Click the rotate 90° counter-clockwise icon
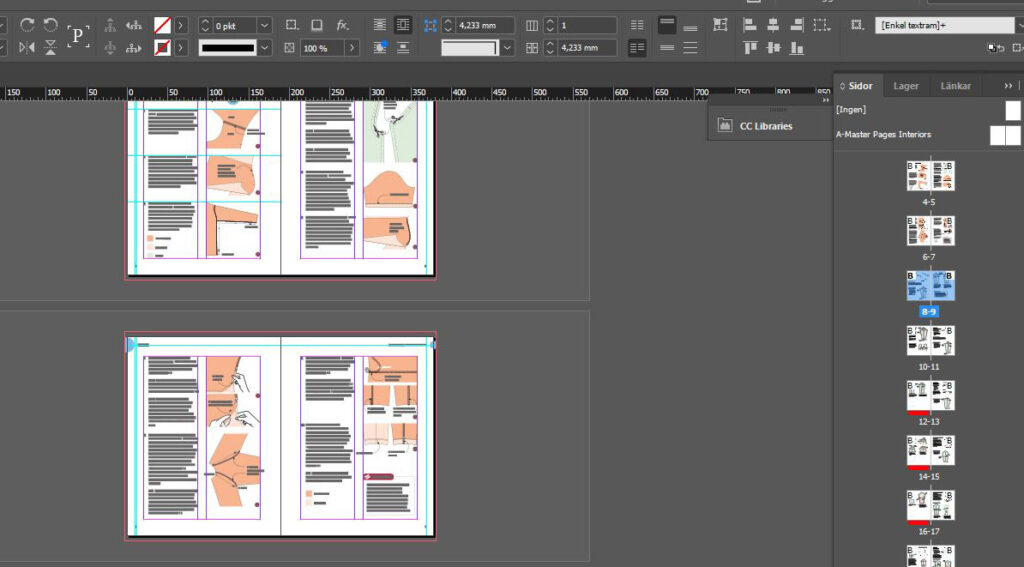Screen dimensions: 1024x567 click(x=50, y=25)
